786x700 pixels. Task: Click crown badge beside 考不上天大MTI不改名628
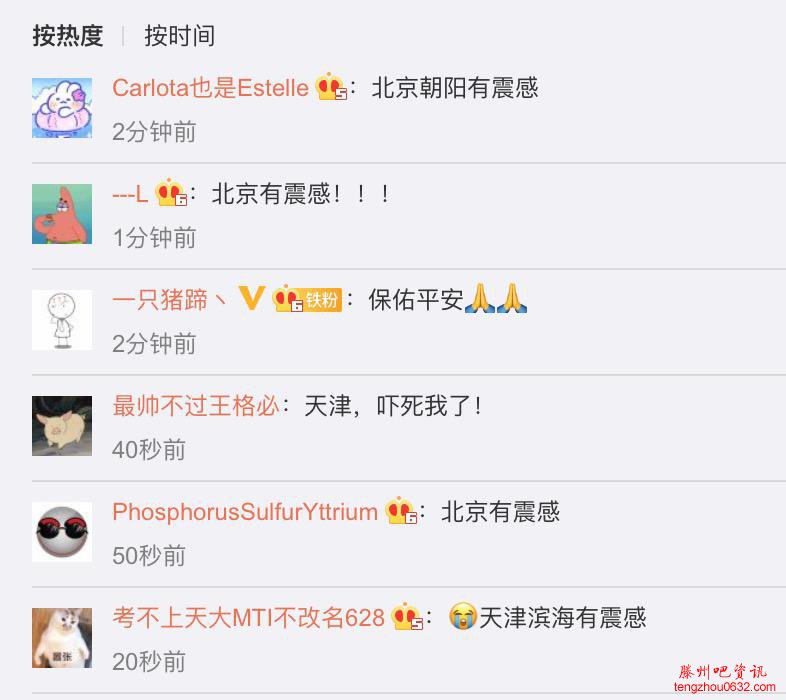tap(407, 617)
